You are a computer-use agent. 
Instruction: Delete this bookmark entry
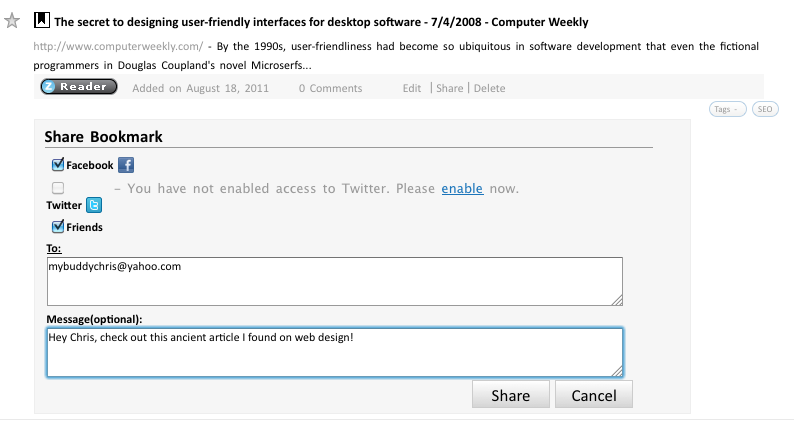coord(489,88)
